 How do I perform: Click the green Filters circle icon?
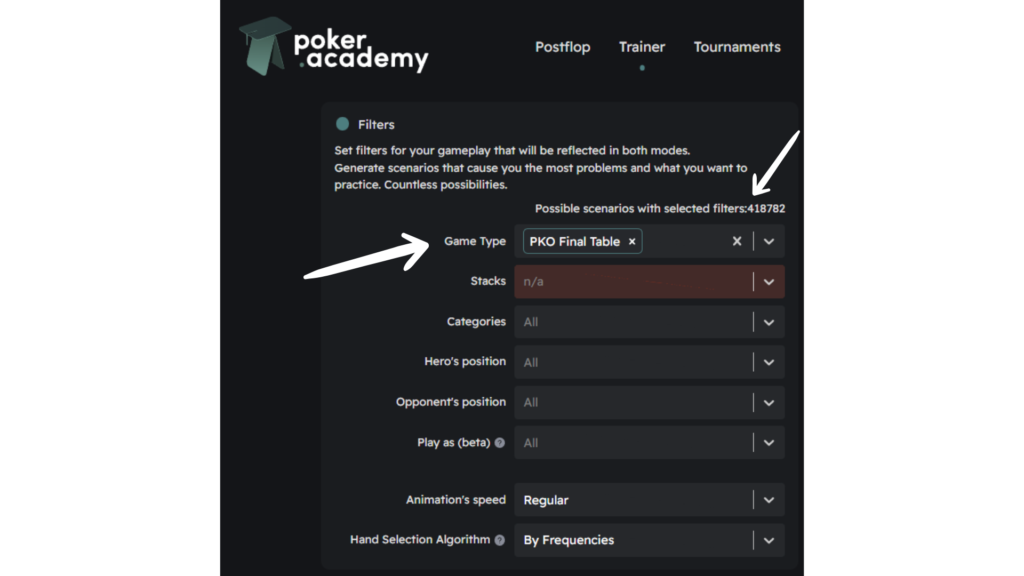[342, 124]
